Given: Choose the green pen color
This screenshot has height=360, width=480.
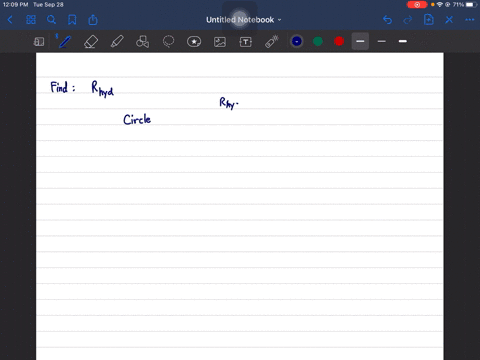Looking at the screenshot, I should pyautogui.click(x=318, y=41).
